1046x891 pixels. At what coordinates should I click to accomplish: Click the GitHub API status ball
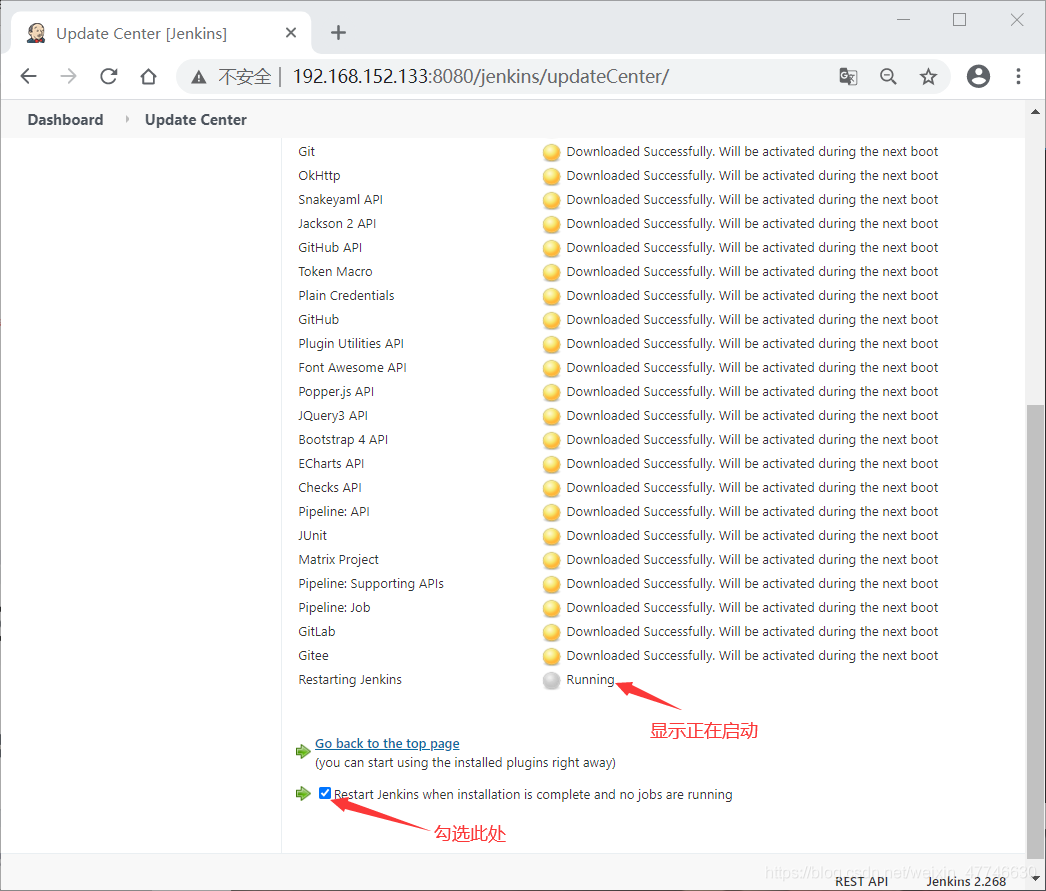[x=551, y=248]
